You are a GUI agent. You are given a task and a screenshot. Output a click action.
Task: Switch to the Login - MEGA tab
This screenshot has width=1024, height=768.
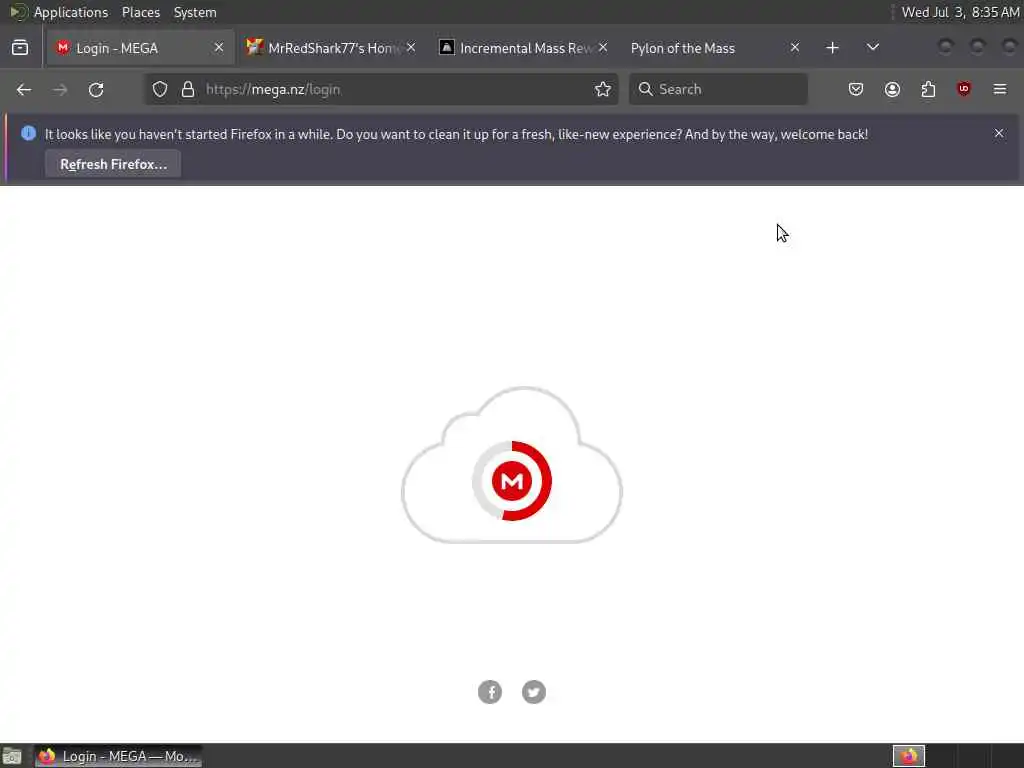click(x=140, y=48)
